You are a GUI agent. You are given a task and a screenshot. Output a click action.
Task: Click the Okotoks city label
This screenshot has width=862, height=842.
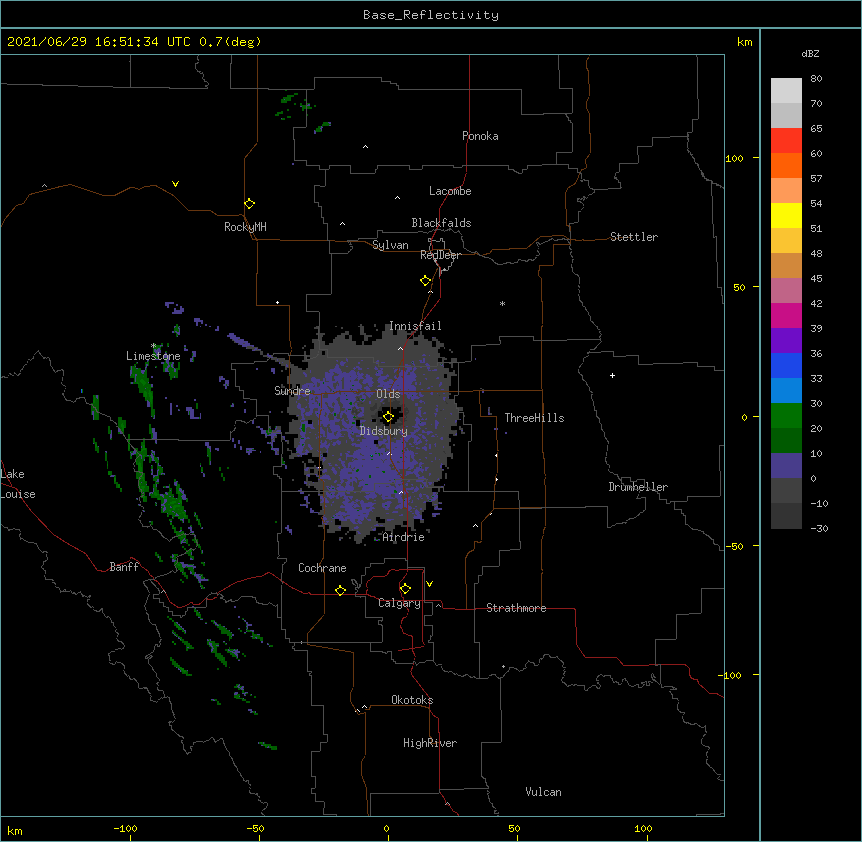[412, 700]
